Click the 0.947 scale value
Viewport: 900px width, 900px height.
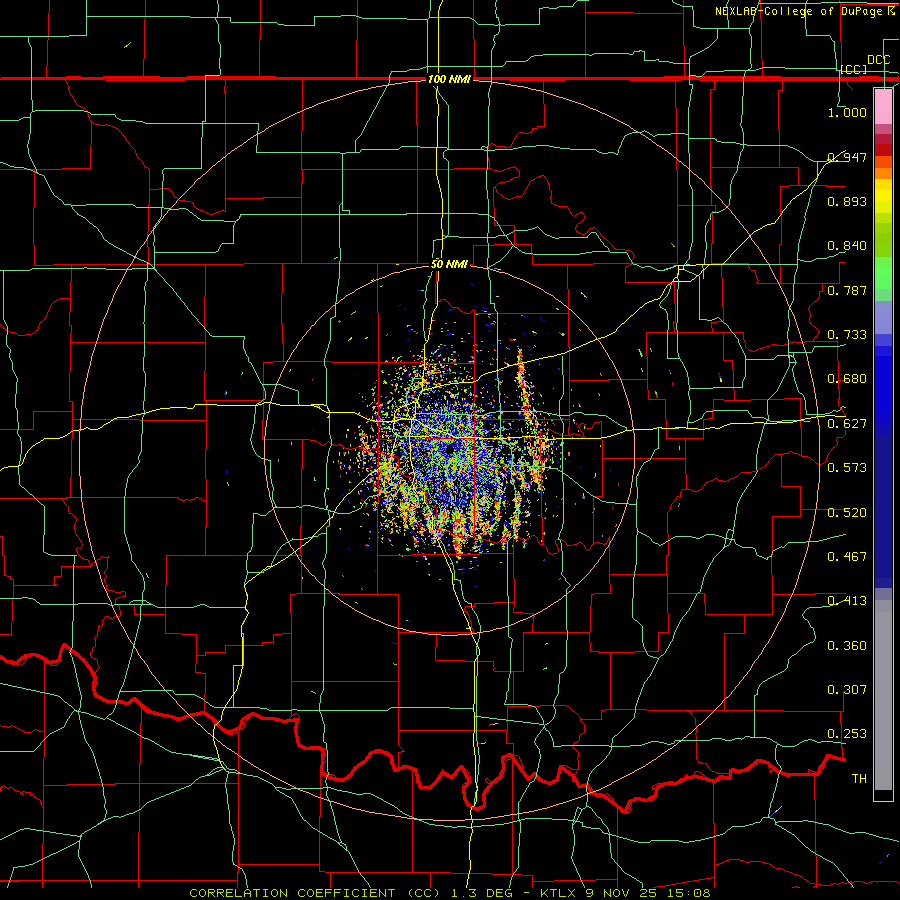click(847, 157)
